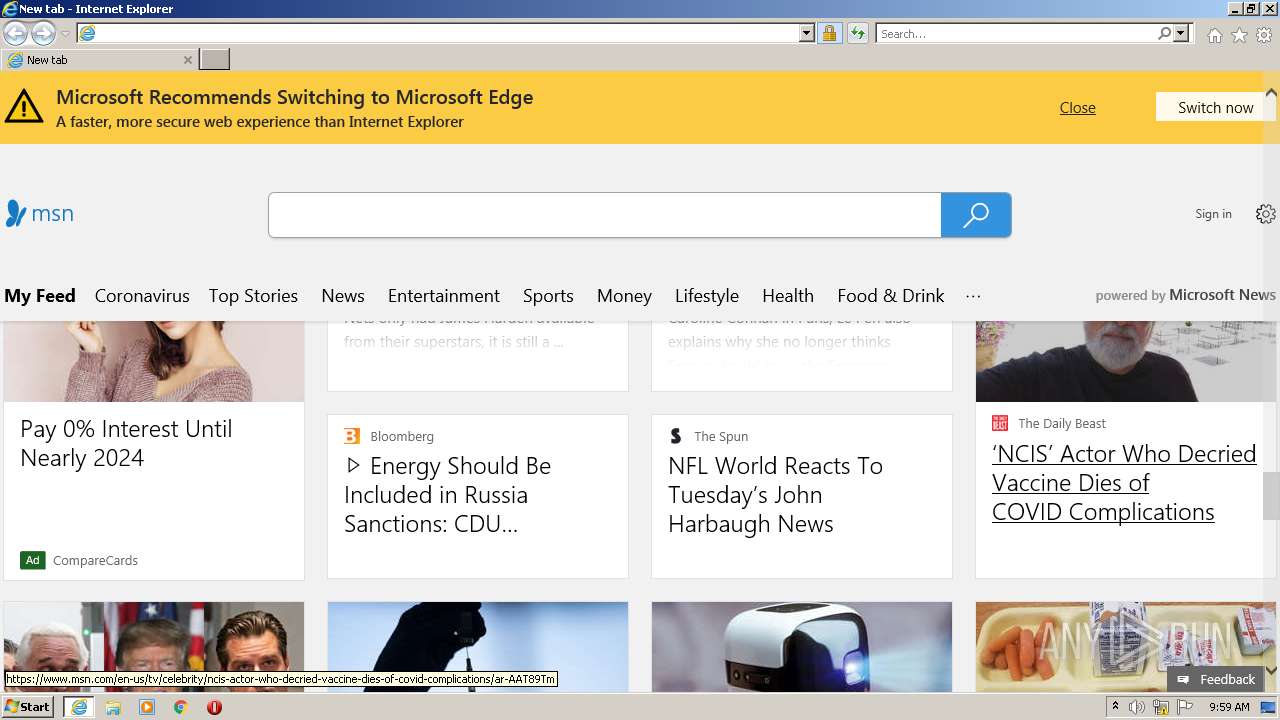Image resolution: width=1280 pixels, height=720 pixels.
Task: Open a new blank tab button
Action: click(x=214, y=60)
